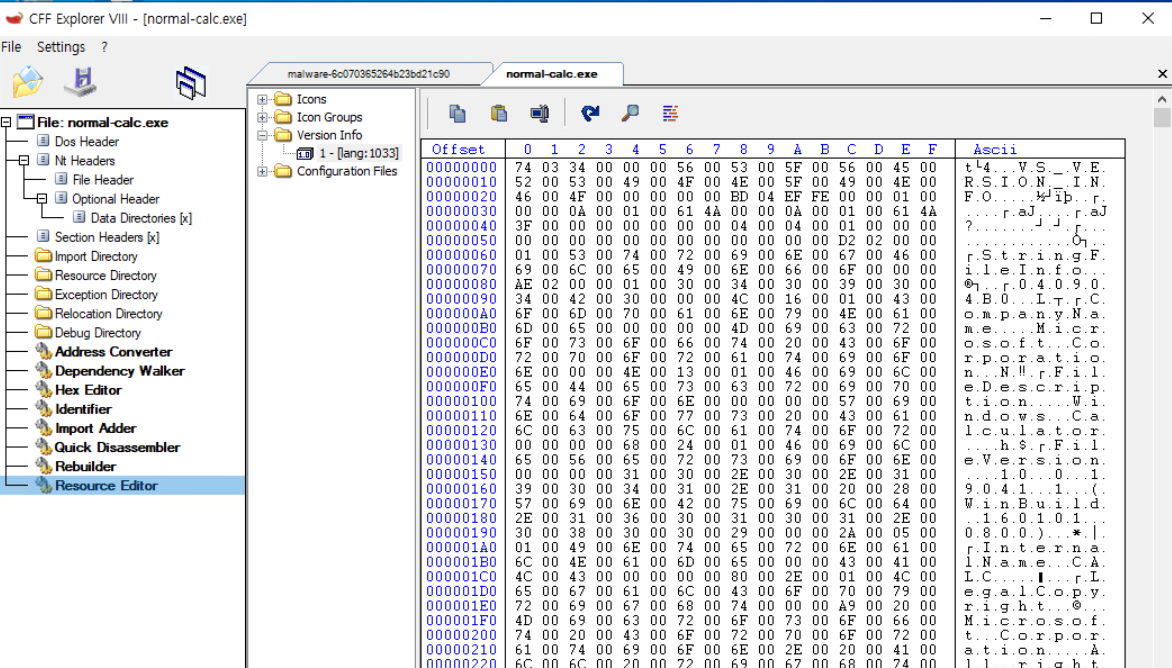Click offset 00000000 in hex view
This screenshot has height=668, width=1172.
(x=461, y=167)
